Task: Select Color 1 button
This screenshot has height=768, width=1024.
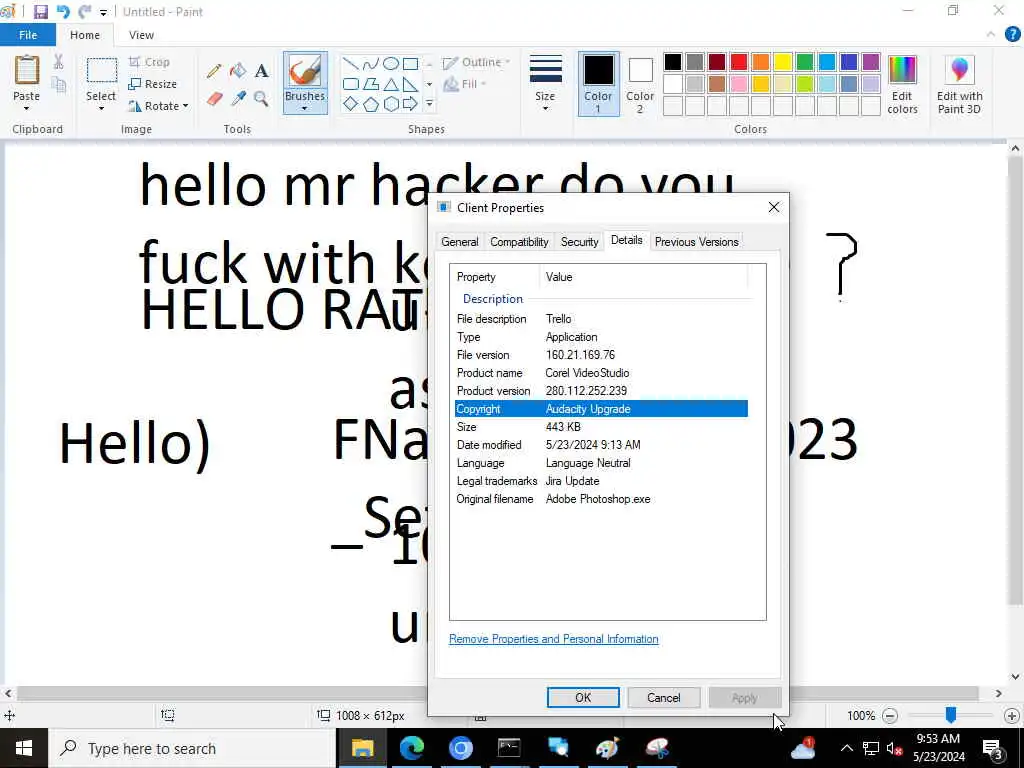Action: tap(598, 84)
